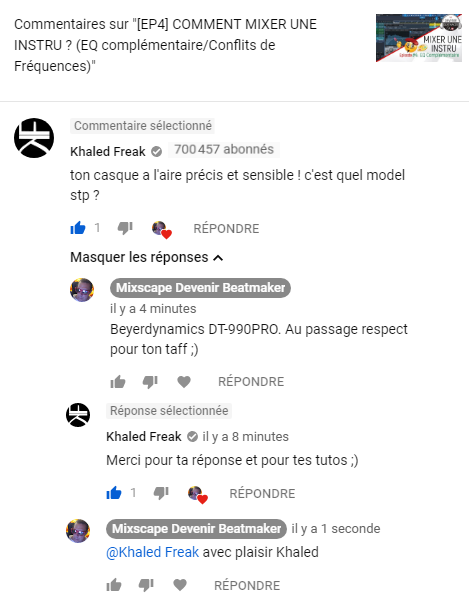The height and width of the screenshot is (600, 469).
Task: Open the MIXER UNE INSTRU video thumbnail
Action: click(x=419, y=38)
